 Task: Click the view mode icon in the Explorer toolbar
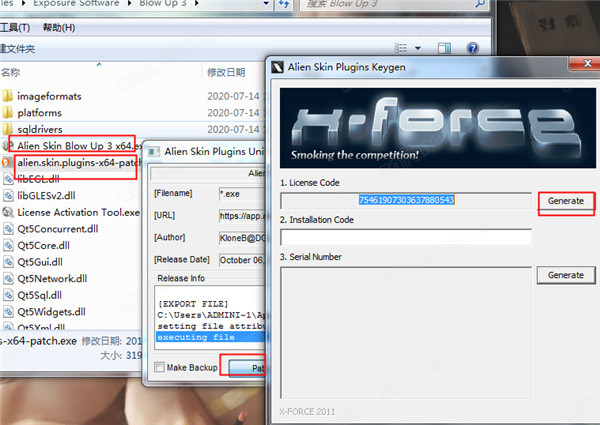400,48
